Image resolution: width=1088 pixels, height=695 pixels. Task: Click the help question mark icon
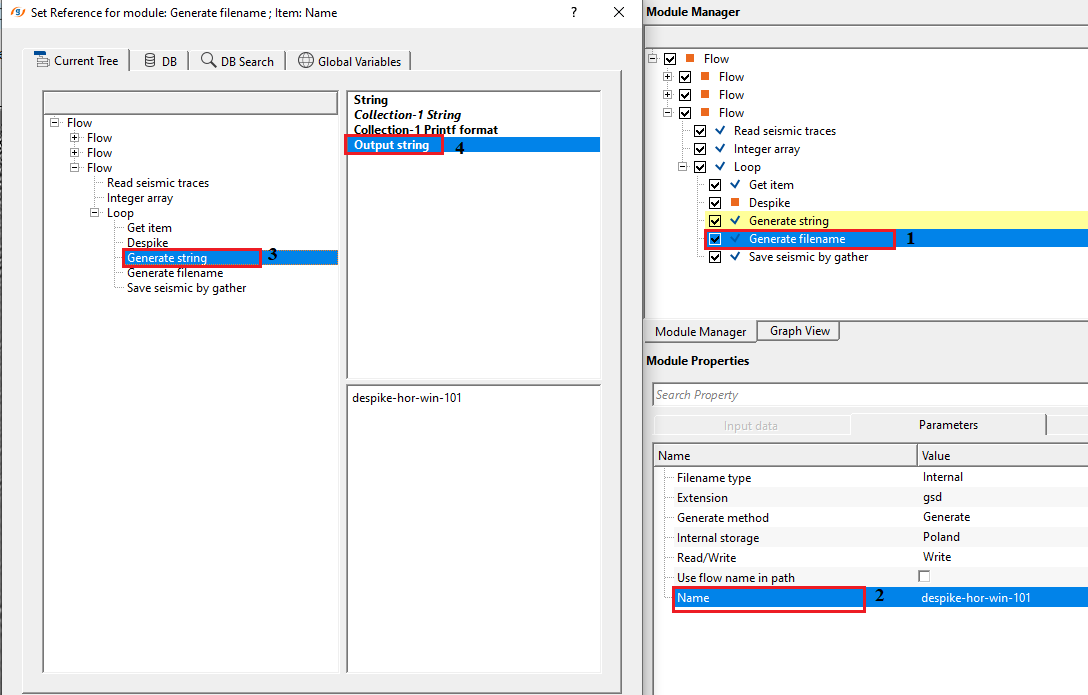[x=574, y=12]
